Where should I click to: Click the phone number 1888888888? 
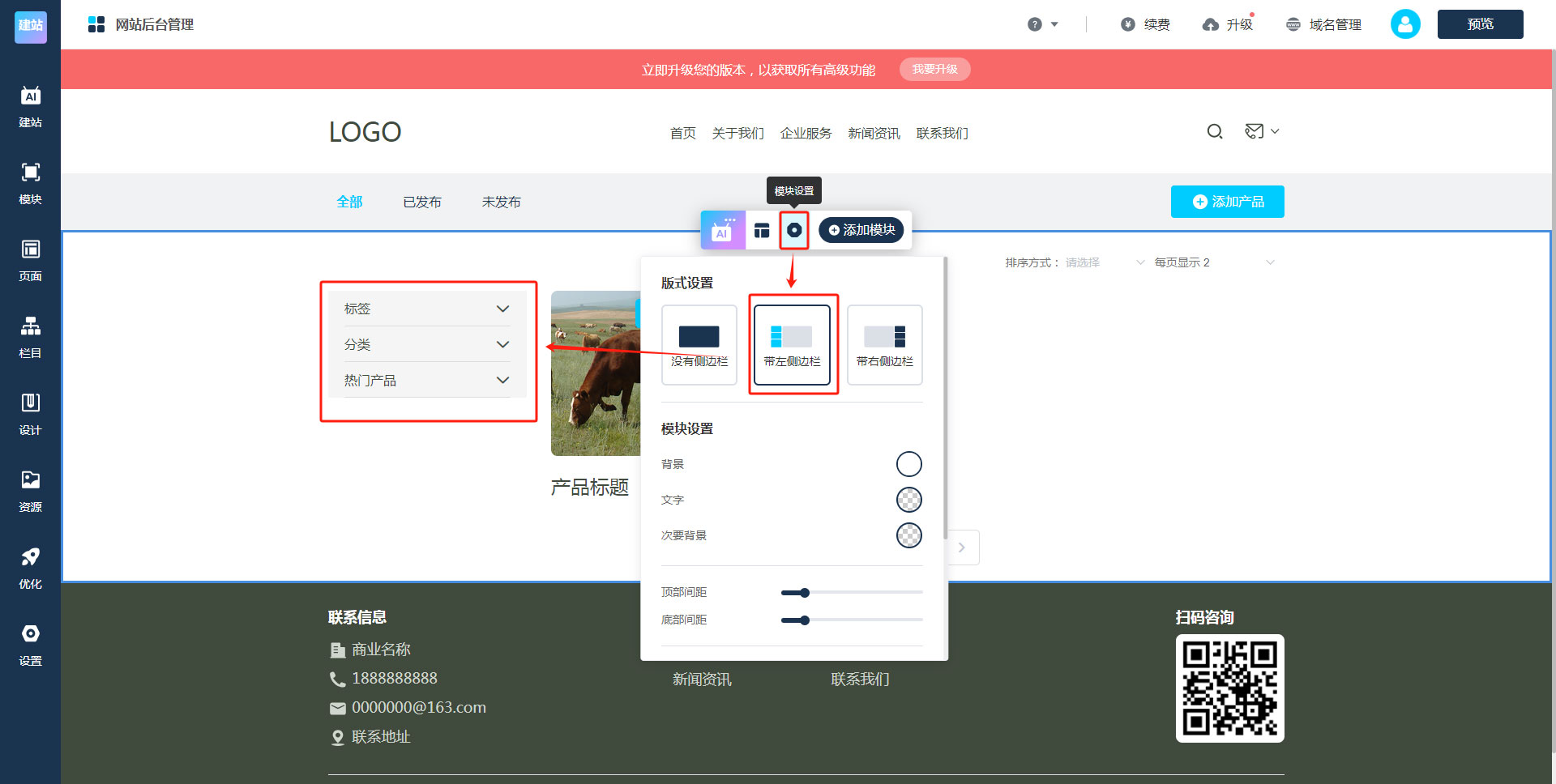(394, 679)
